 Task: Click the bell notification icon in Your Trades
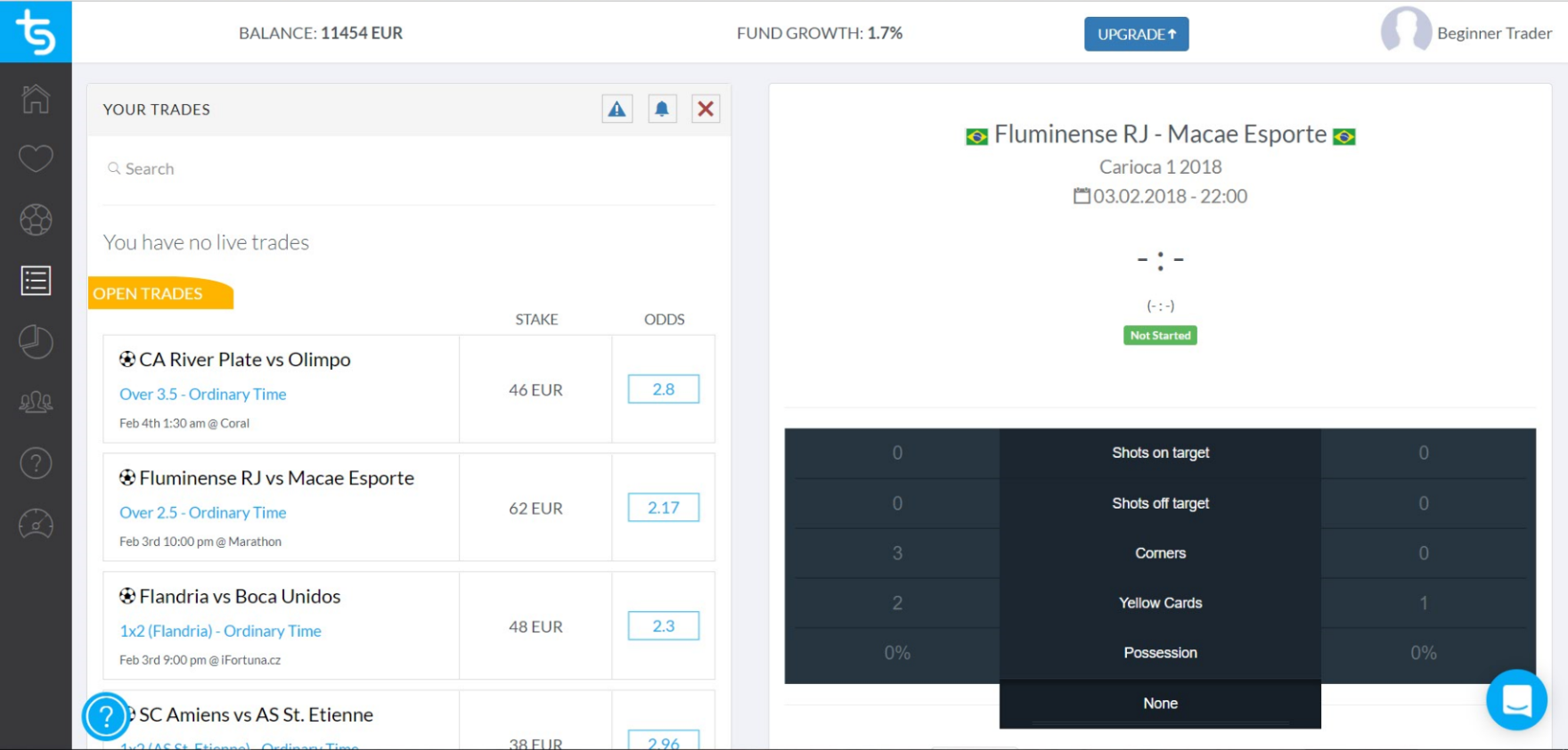point(662,109)
